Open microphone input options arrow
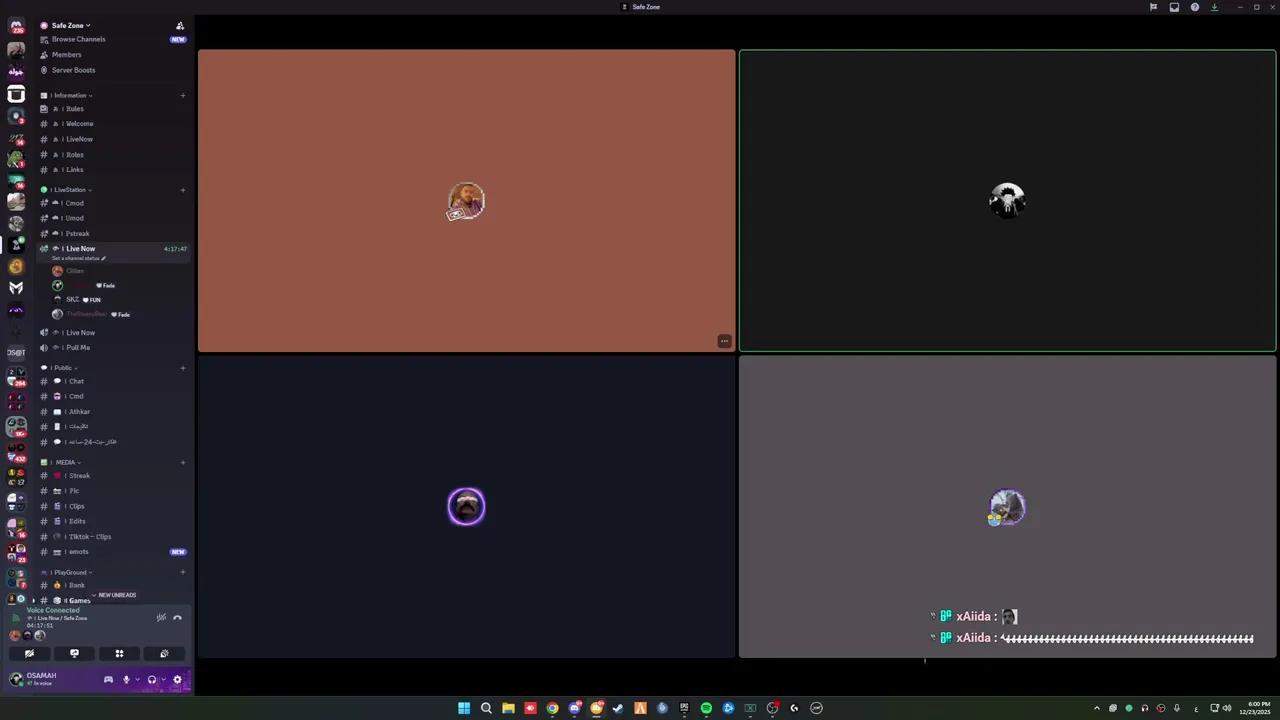The image size is (1280, 720). 137,679
